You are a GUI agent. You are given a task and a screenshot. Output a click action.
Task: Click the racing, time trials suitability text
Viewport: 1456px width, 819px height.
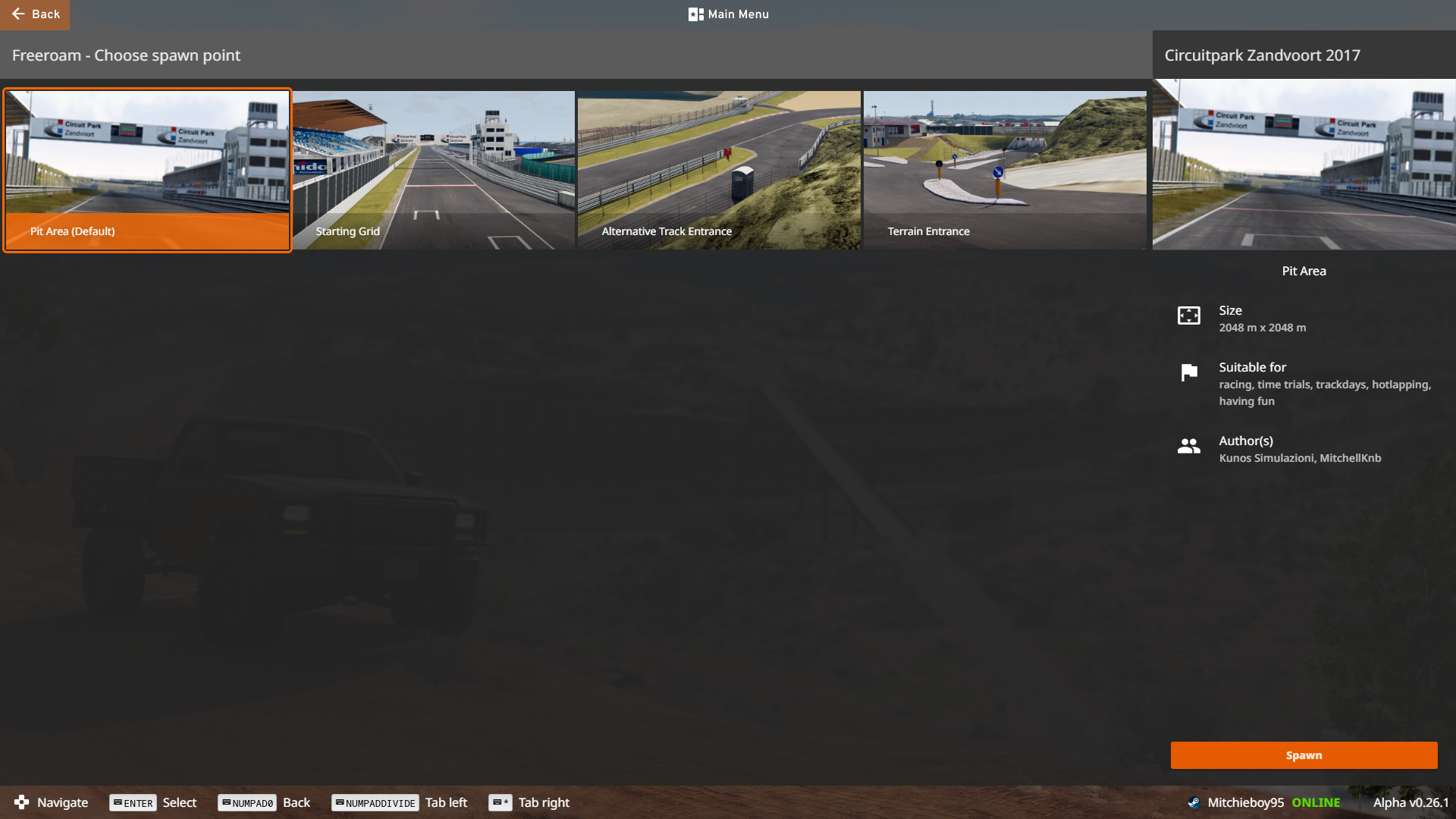coord(1325,393)
